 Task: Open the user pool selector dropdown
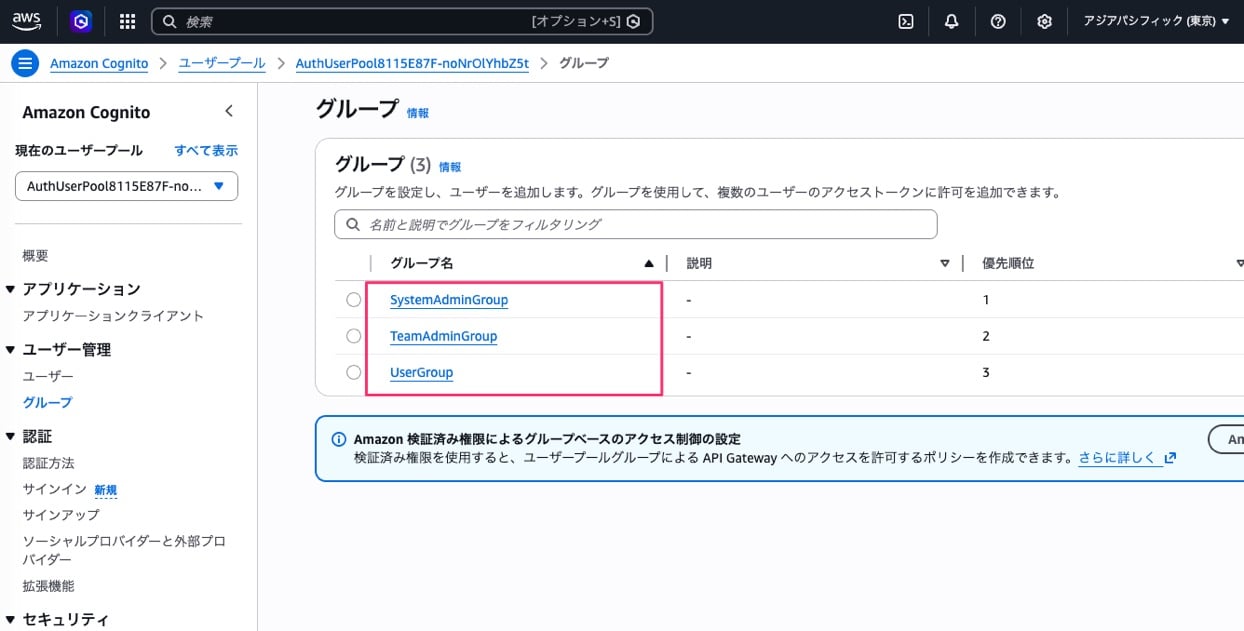(126, 186)
